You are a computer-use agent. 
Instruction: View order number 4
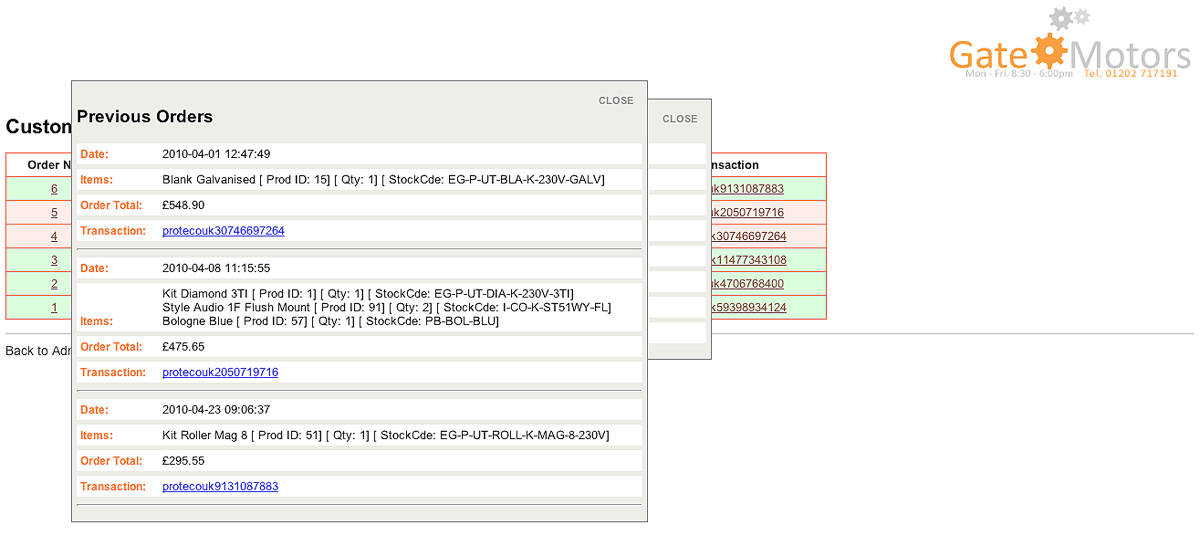[x=54, y=237]
